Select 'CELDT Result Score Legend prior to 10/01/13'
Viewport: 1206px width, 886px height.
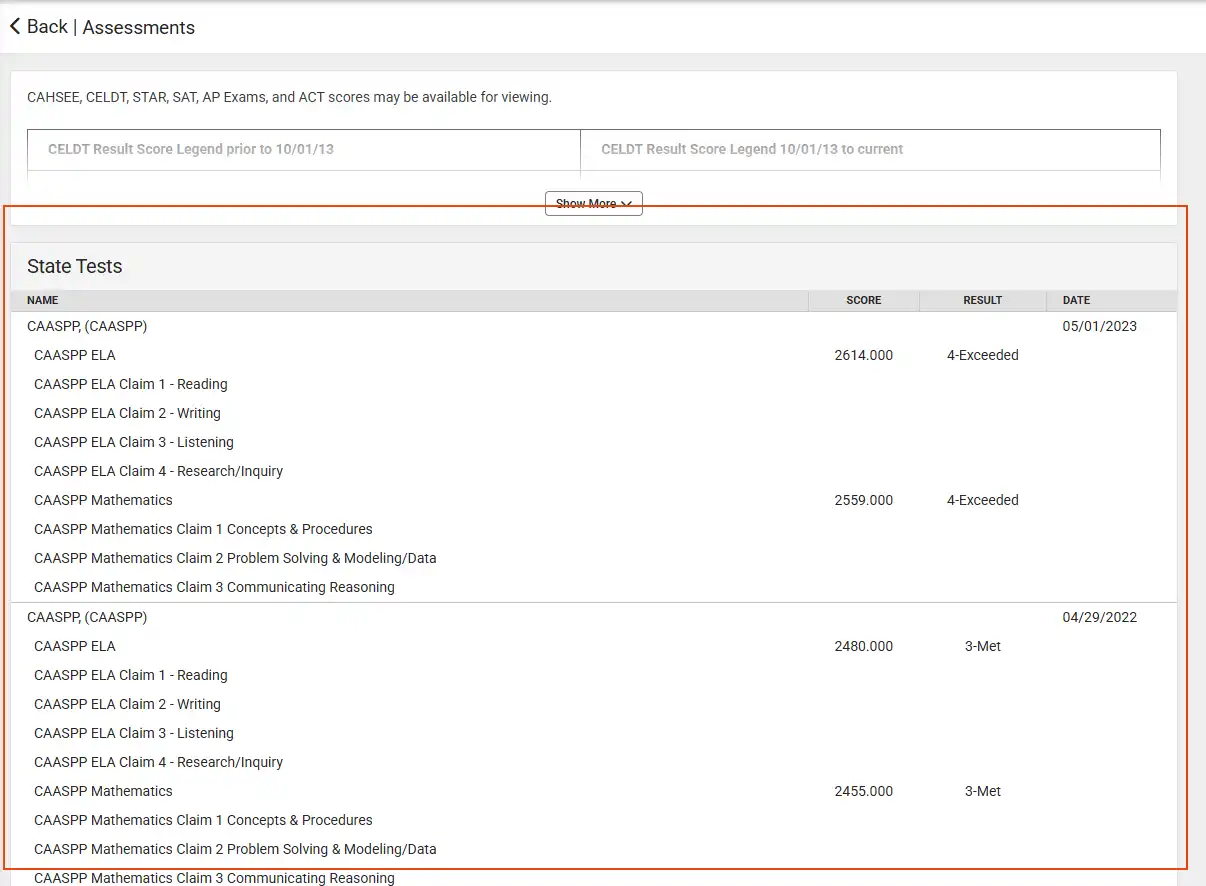[x=191, y=149]
